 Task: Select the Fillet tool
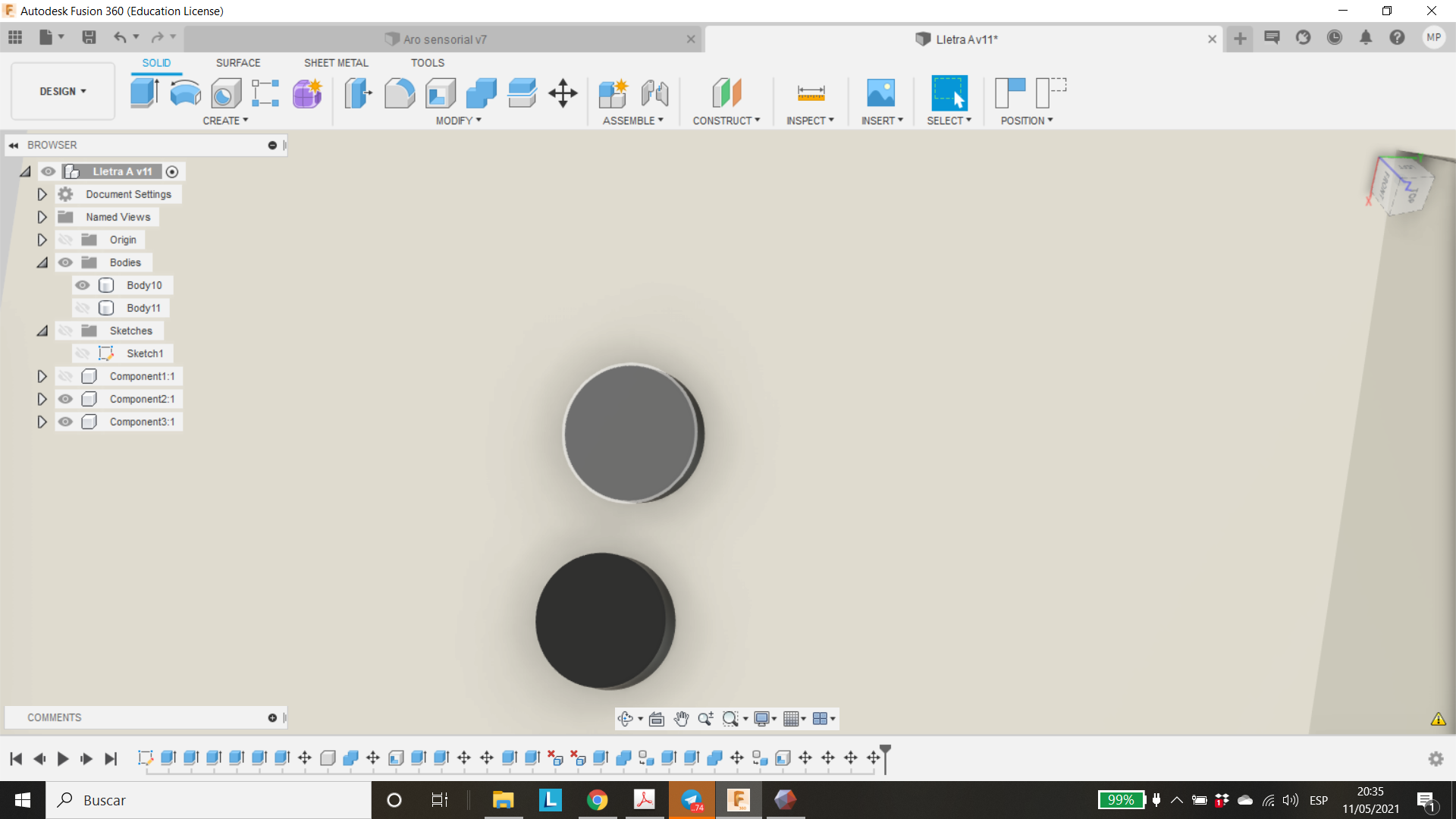(x=400, y=93)
